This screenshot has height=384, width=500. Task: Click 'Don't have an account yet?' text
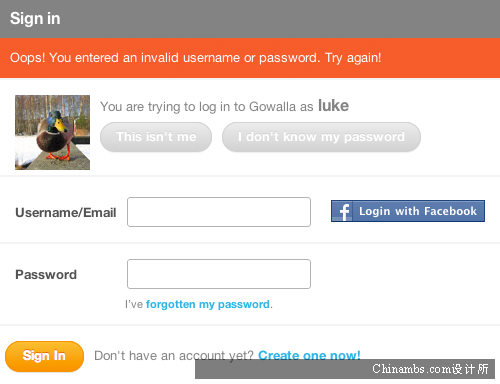[174, 356]
